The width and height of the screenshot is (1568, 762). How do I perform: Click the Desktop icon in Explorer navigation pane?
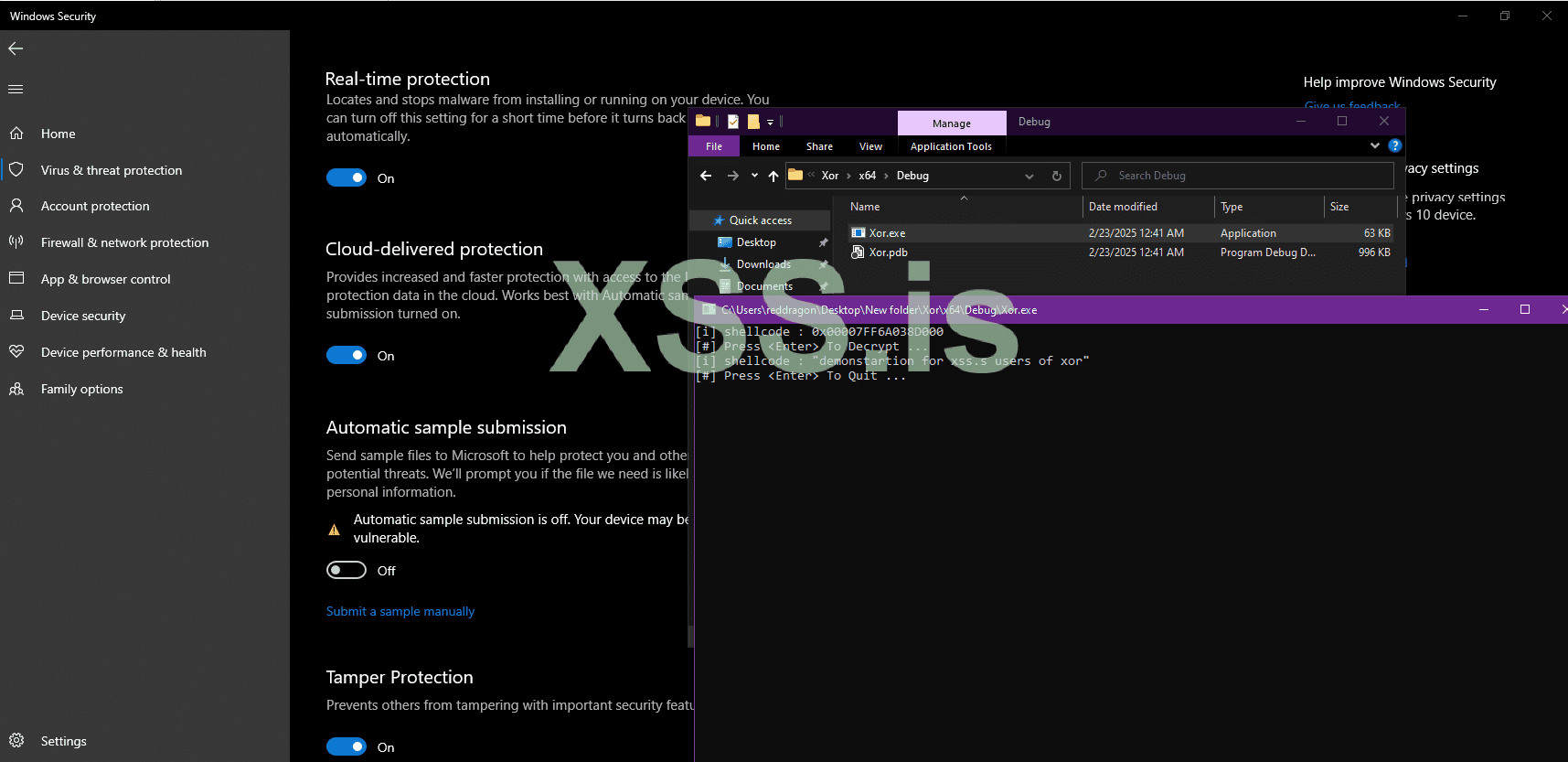725,242
